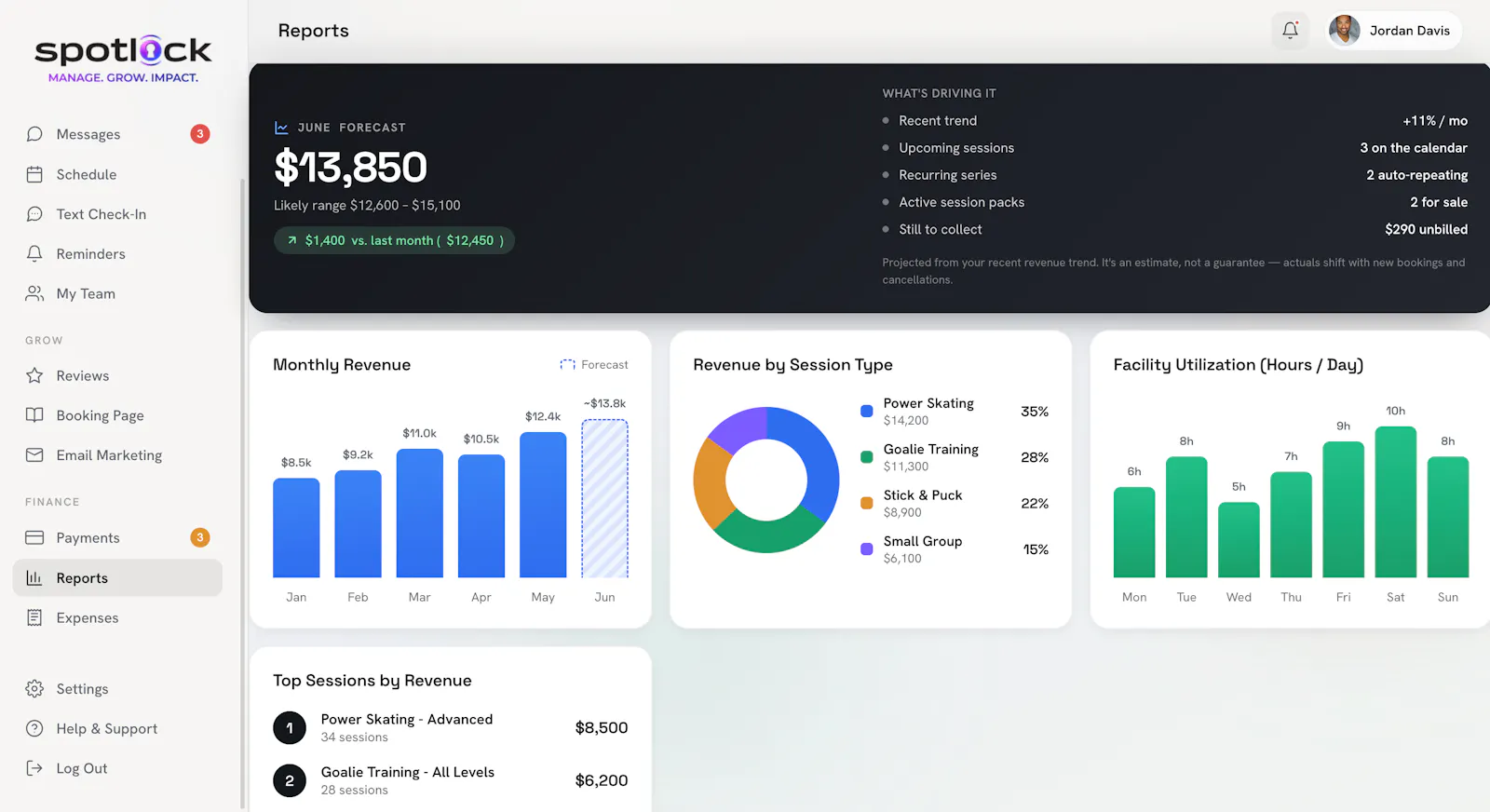
Task: Click the Jordan Davis account name
Action: tap(1410, 31)
